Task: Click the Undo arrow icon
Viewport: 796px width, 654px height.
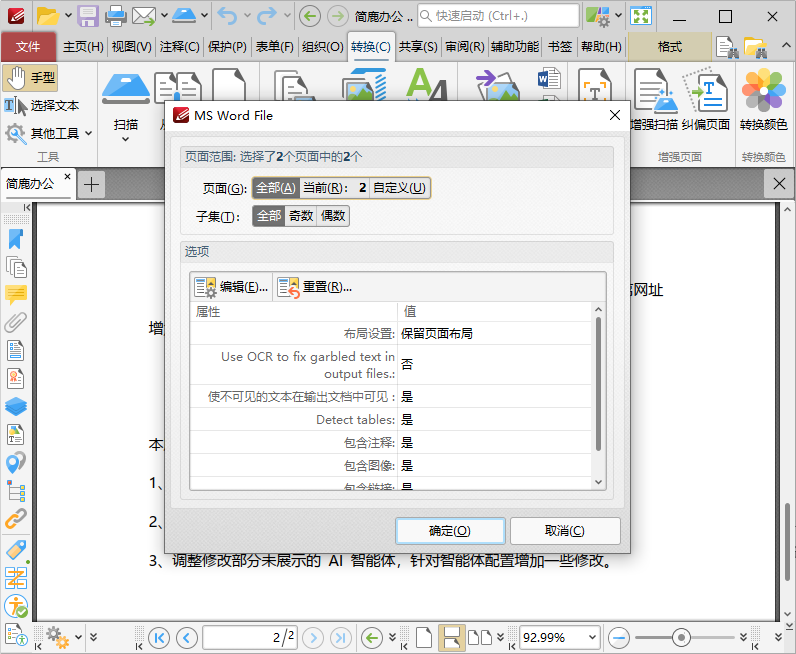Action: (x=227, y=16)
